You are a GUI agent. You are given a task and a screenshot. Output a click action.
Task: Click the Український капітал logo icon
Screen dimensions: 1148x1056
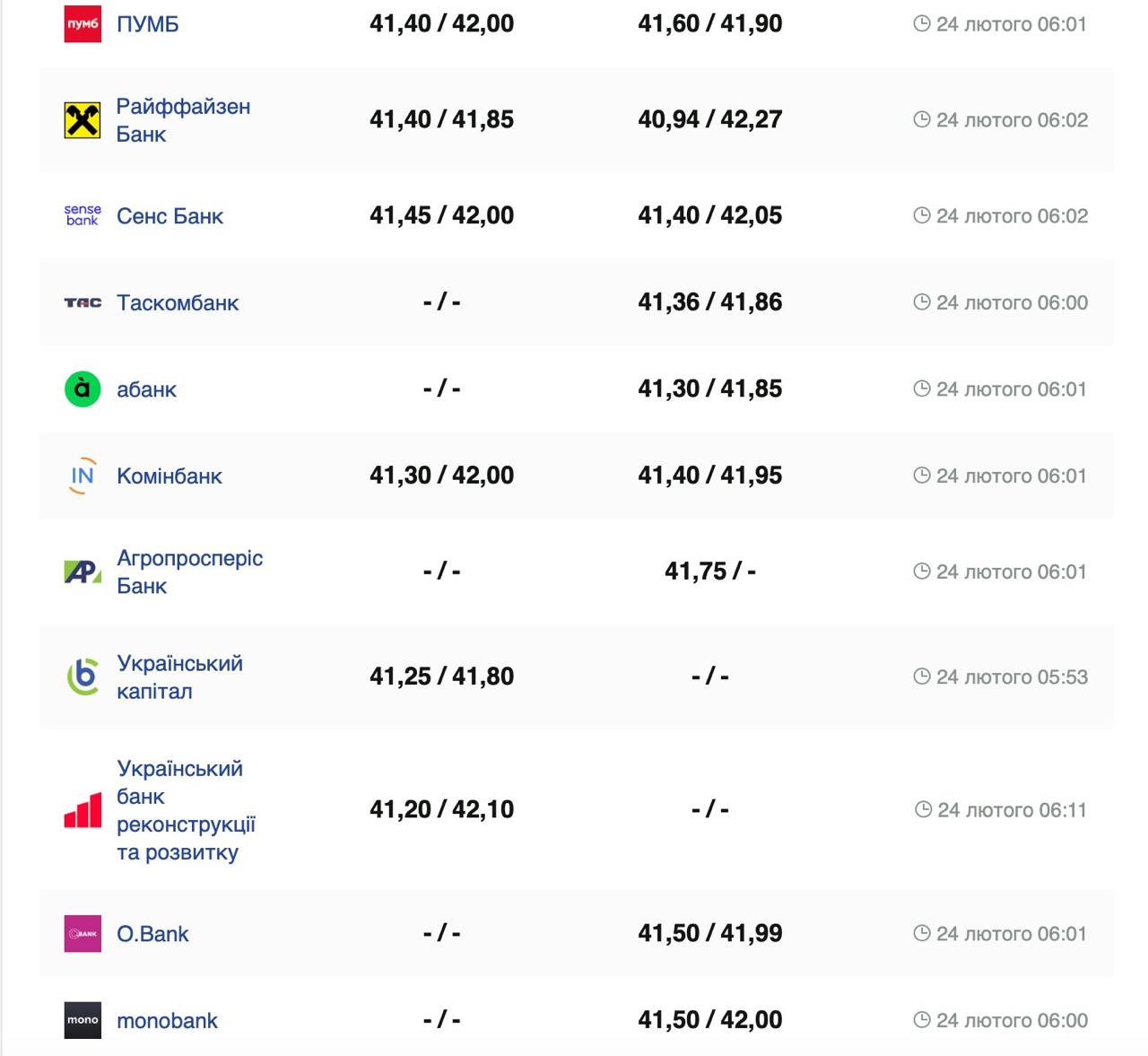point(83,676)
